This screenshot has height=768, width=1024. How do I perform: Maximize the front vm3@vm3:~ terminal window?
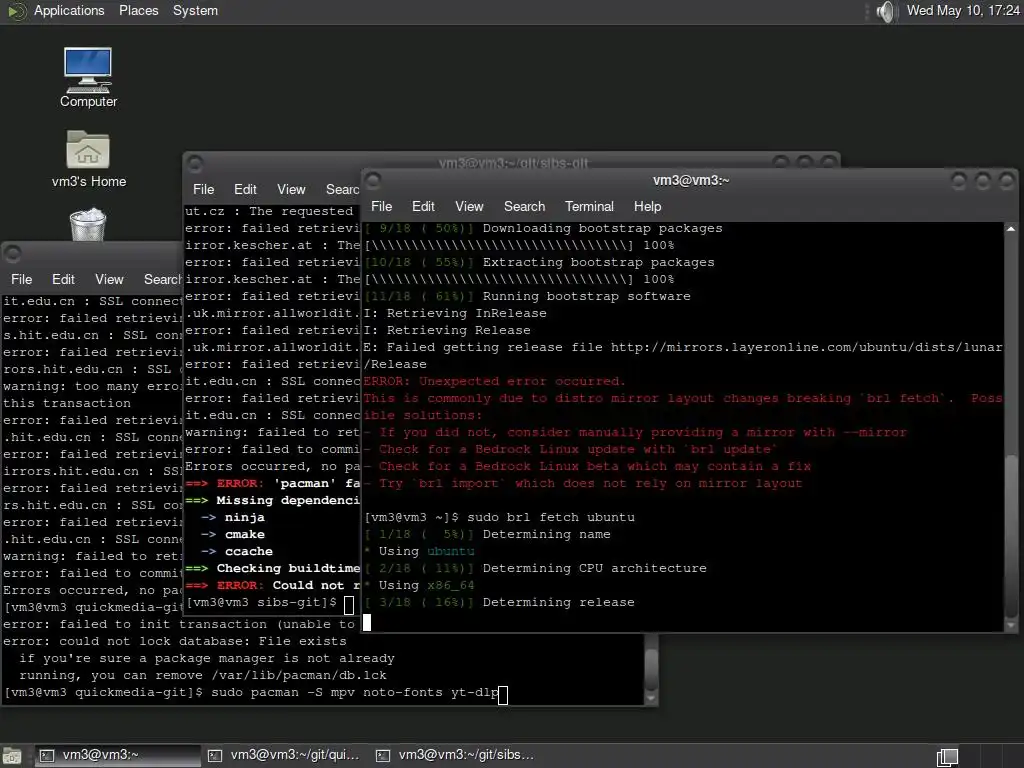[x=983, y=181]
